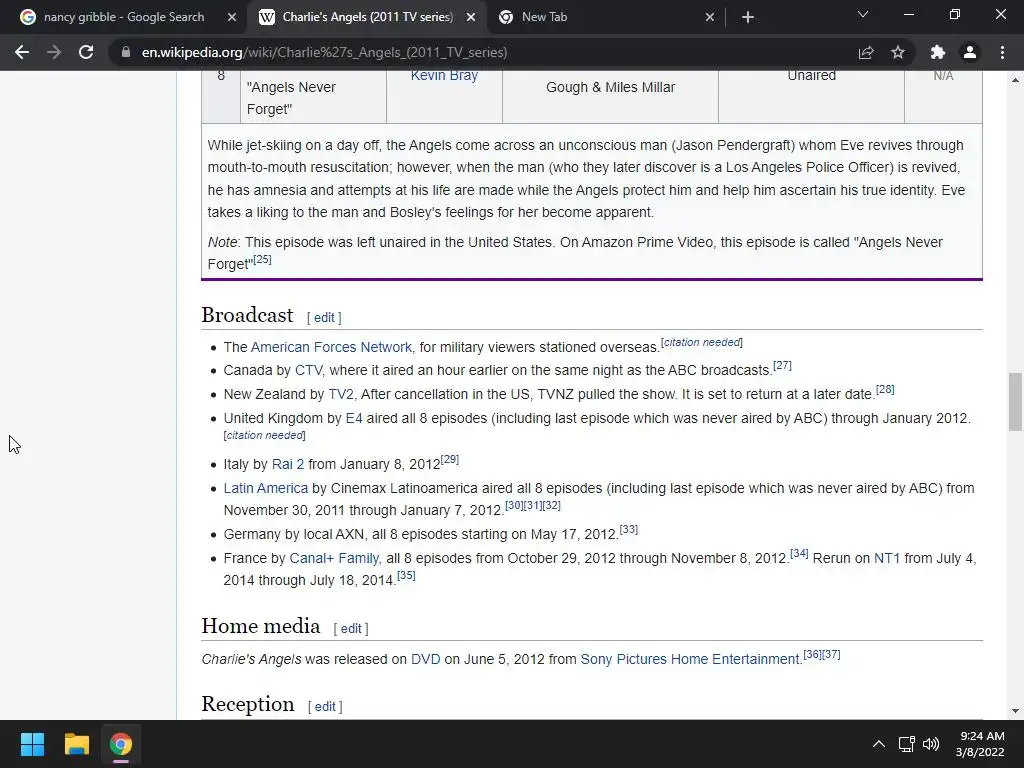
Task: Open citation reference 29
Action: (x=450, y=460)
